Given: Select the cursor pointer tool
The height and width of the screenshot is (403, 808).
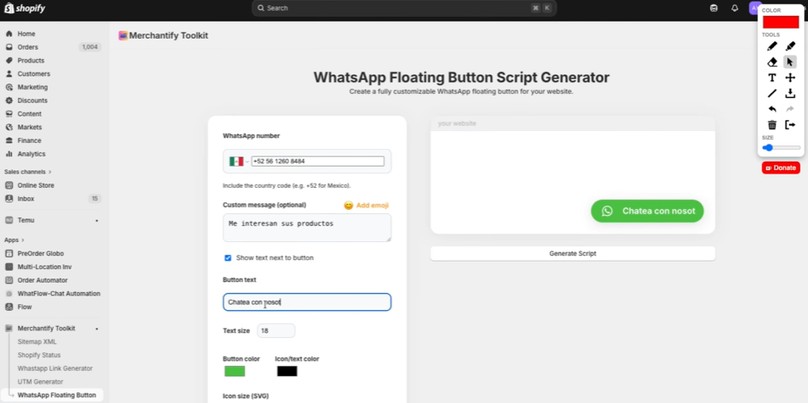Looking at the screenshot, I should (790, 62).
